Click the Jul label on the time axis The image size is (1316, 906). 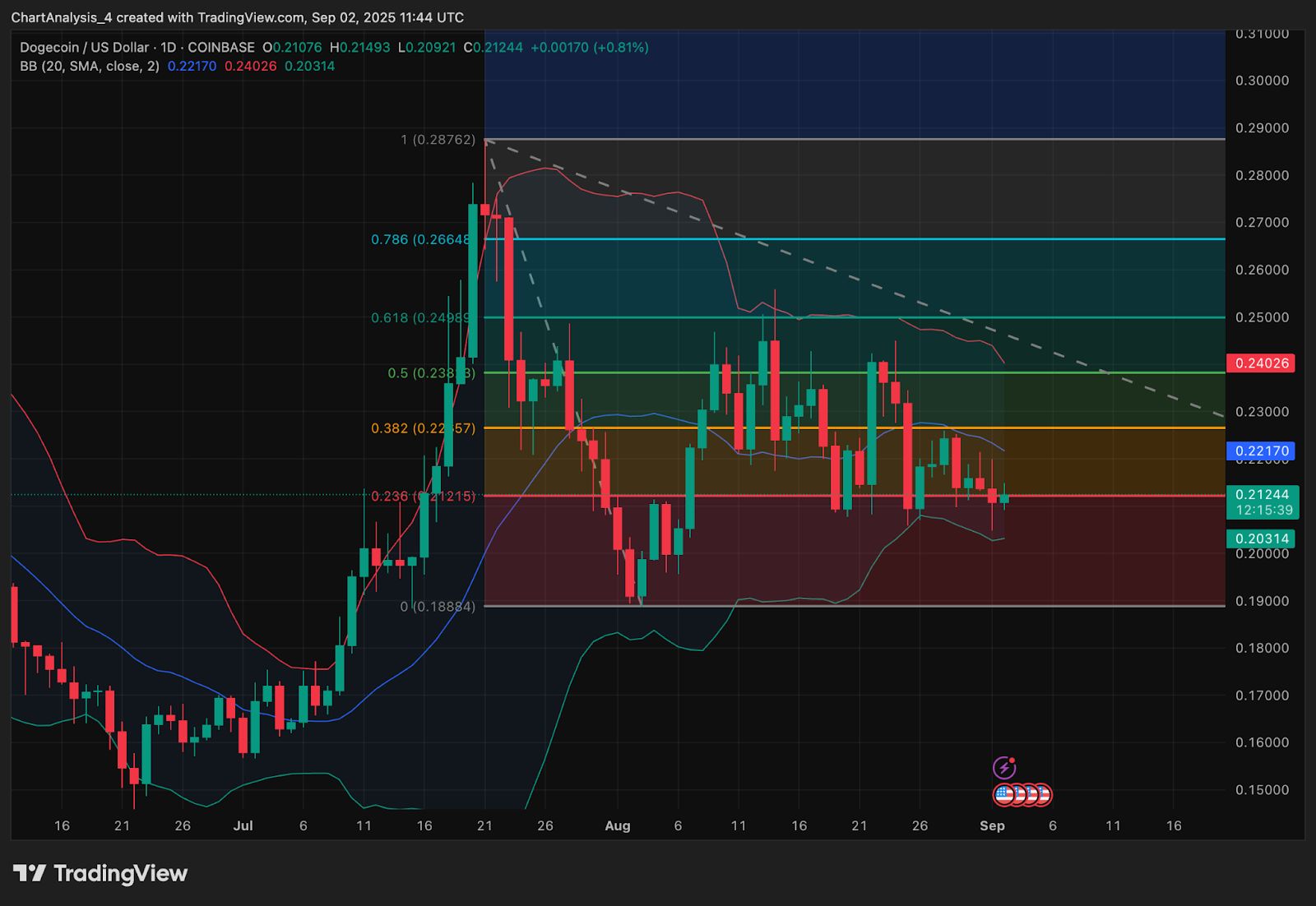(x=243, y=825)
